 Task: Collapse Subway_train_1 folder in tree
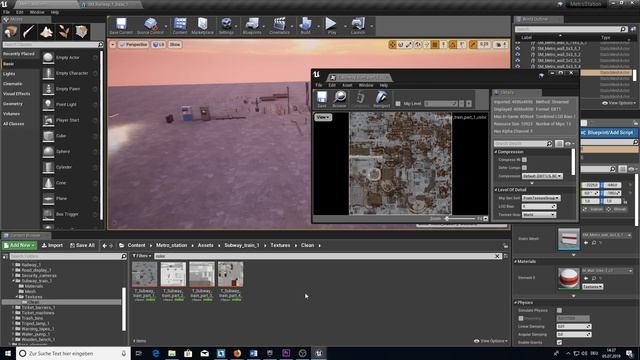click(x=13, y=281)
